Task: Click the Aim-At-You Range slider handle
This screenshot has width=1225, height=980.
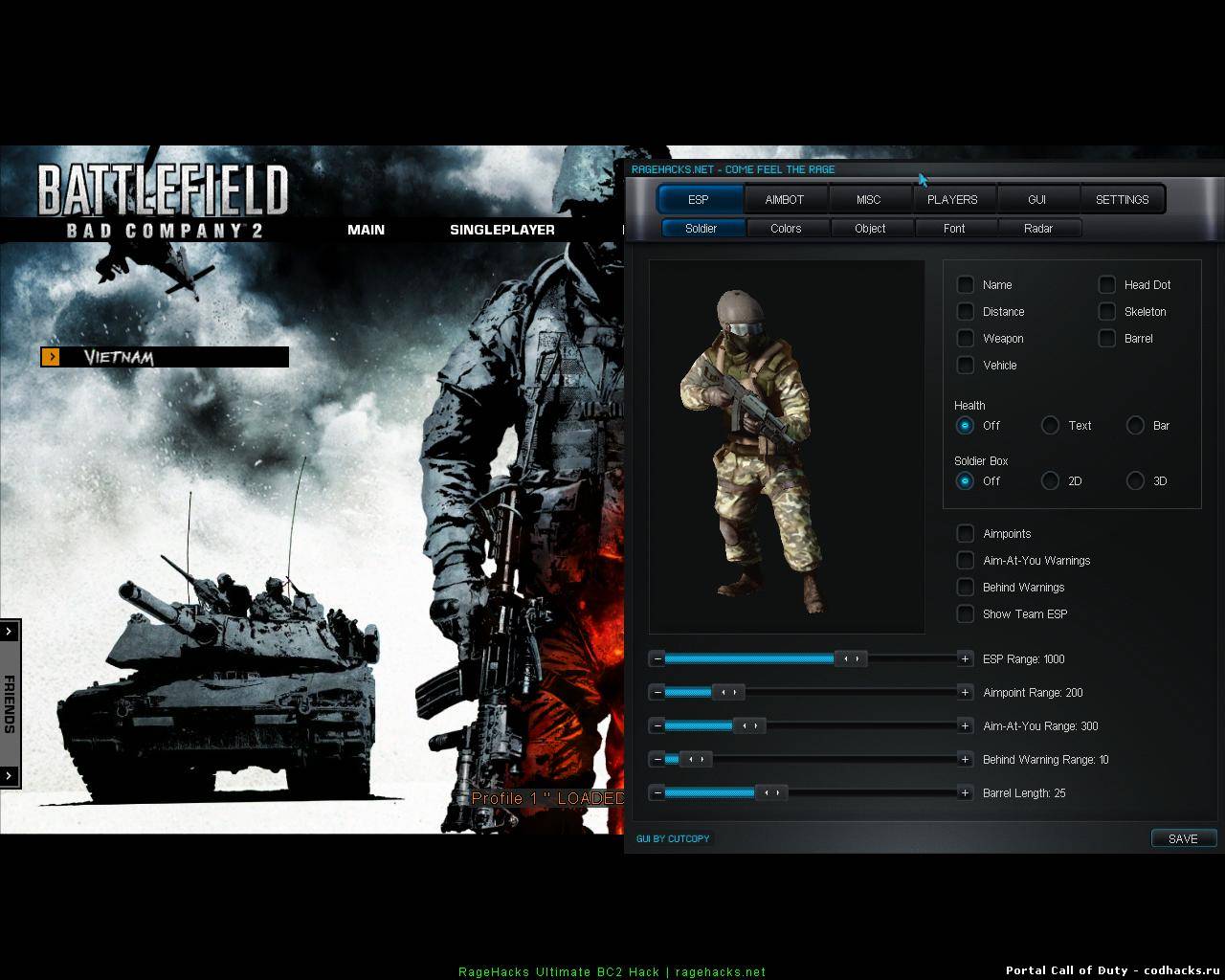Action: 749,725
